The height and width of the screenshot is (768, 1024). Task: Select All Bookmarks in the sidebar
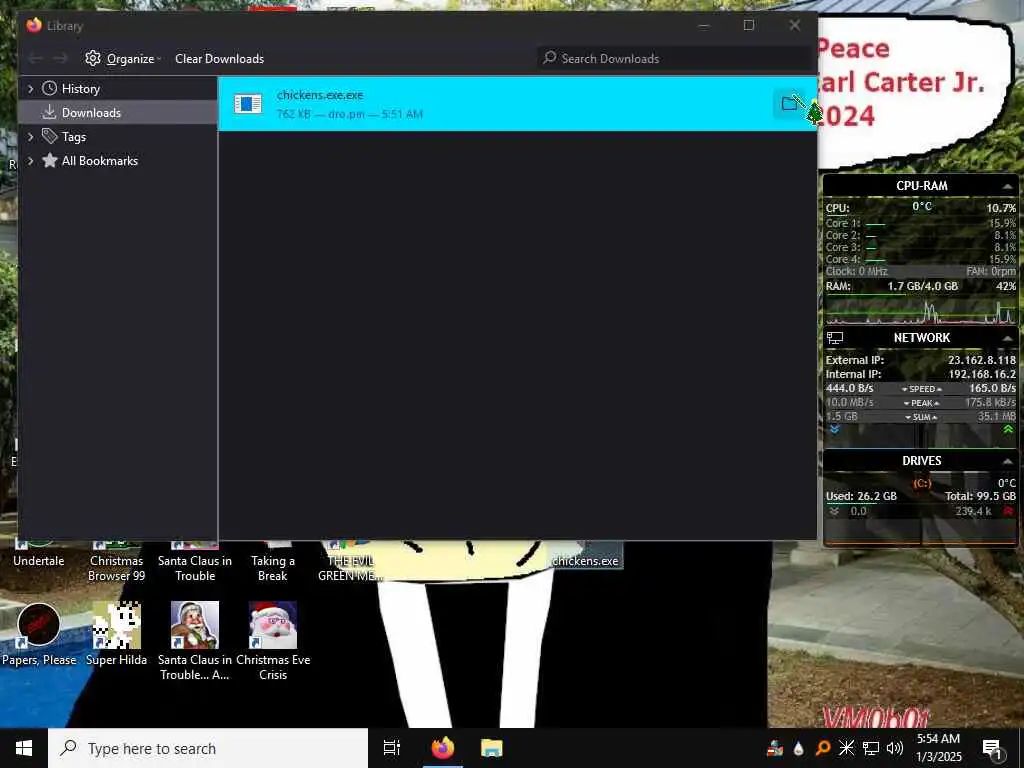click(x=100, y=161)
